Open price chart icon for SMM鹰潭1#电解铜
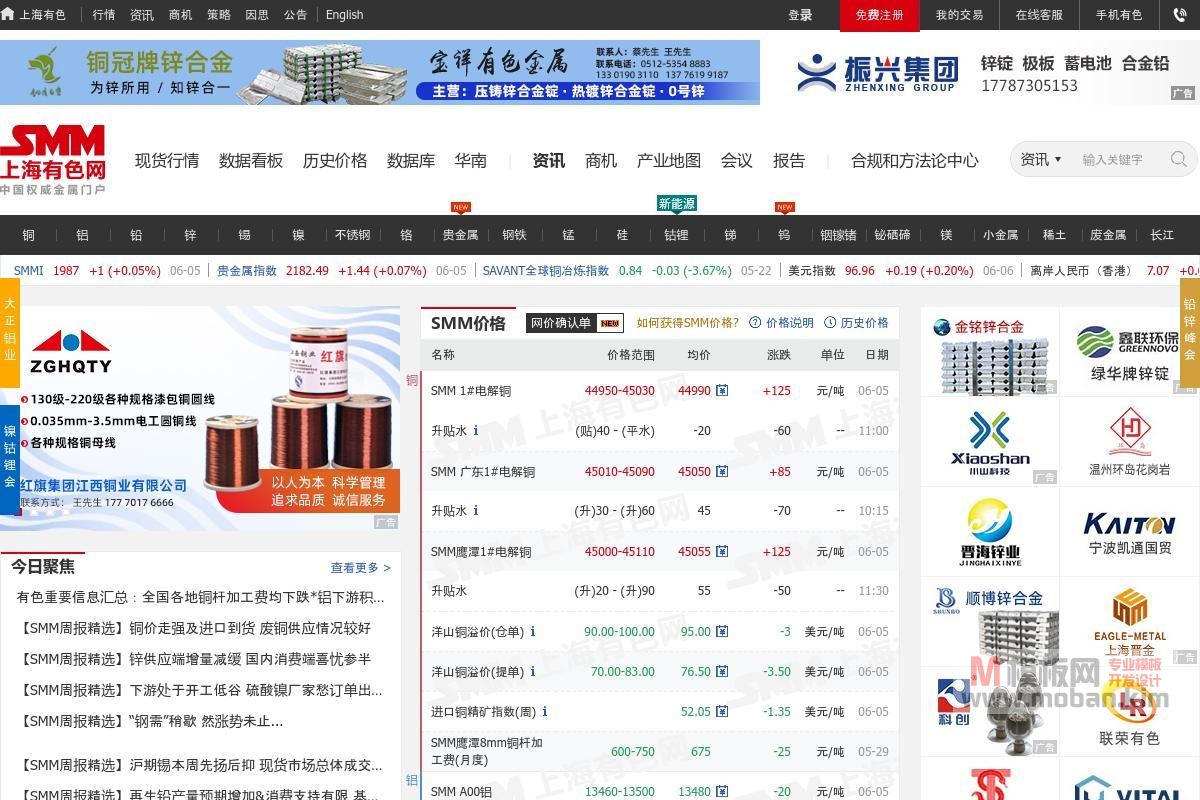This screenshot has height=800, width=1200. [722, 551]
